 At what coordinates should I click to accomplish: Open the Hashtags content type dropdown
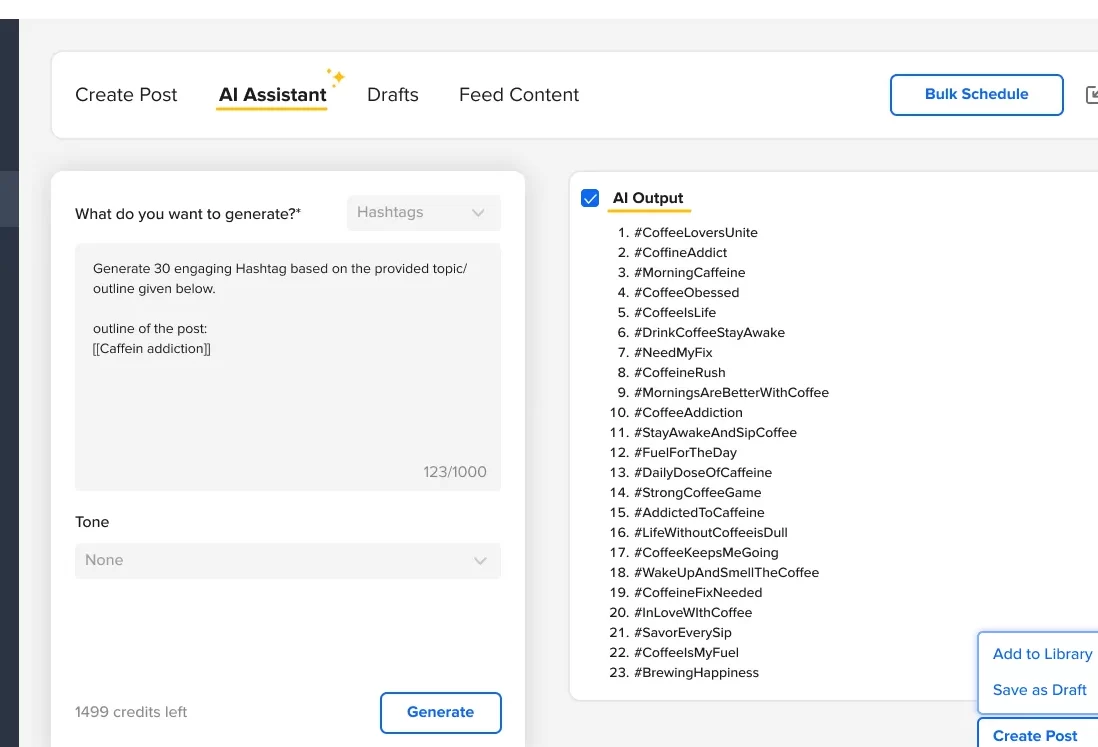coord(424,212)
